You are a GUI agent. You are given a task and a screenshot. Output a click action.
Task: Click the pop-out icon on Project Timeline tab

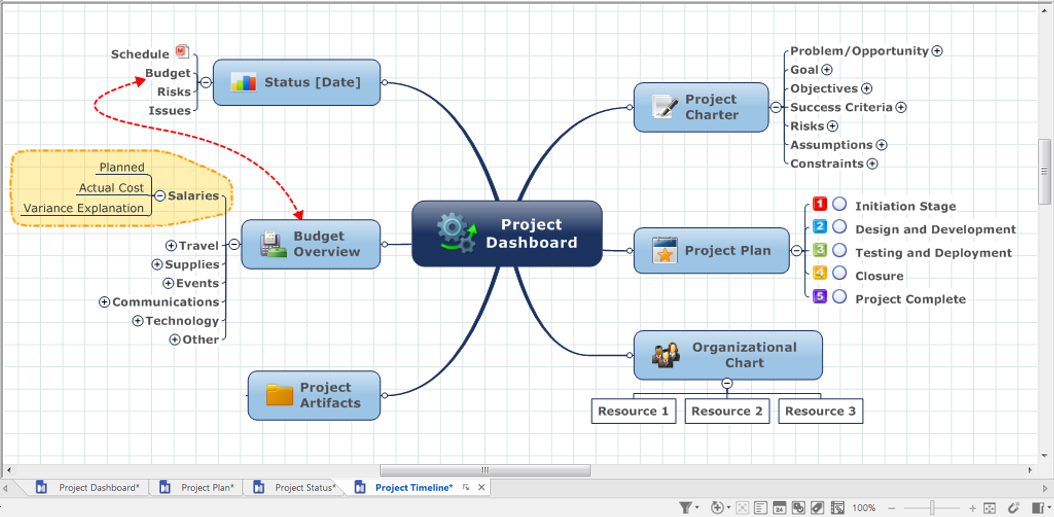point(467,487)
